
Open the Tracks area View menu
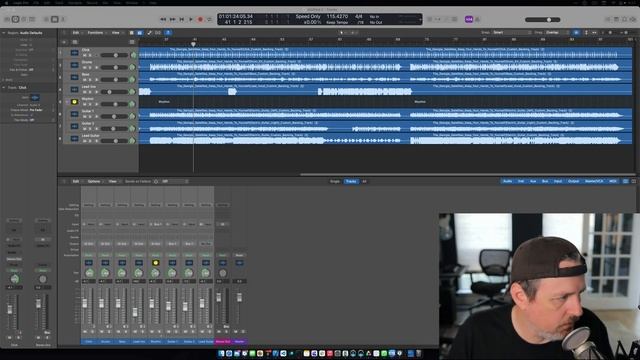[x=116, y=33]
